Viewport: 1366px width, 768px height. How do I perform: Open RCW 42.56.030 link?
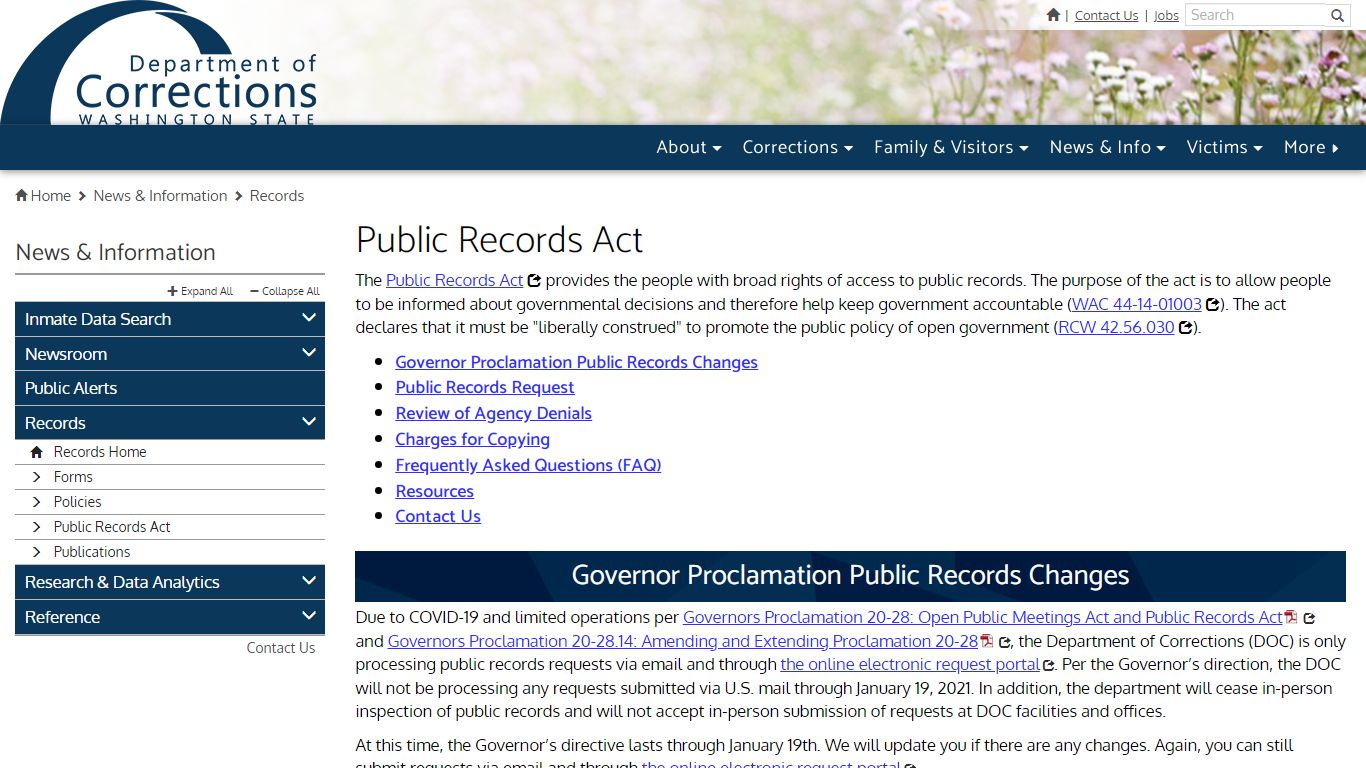click(x=1116, y=327)
